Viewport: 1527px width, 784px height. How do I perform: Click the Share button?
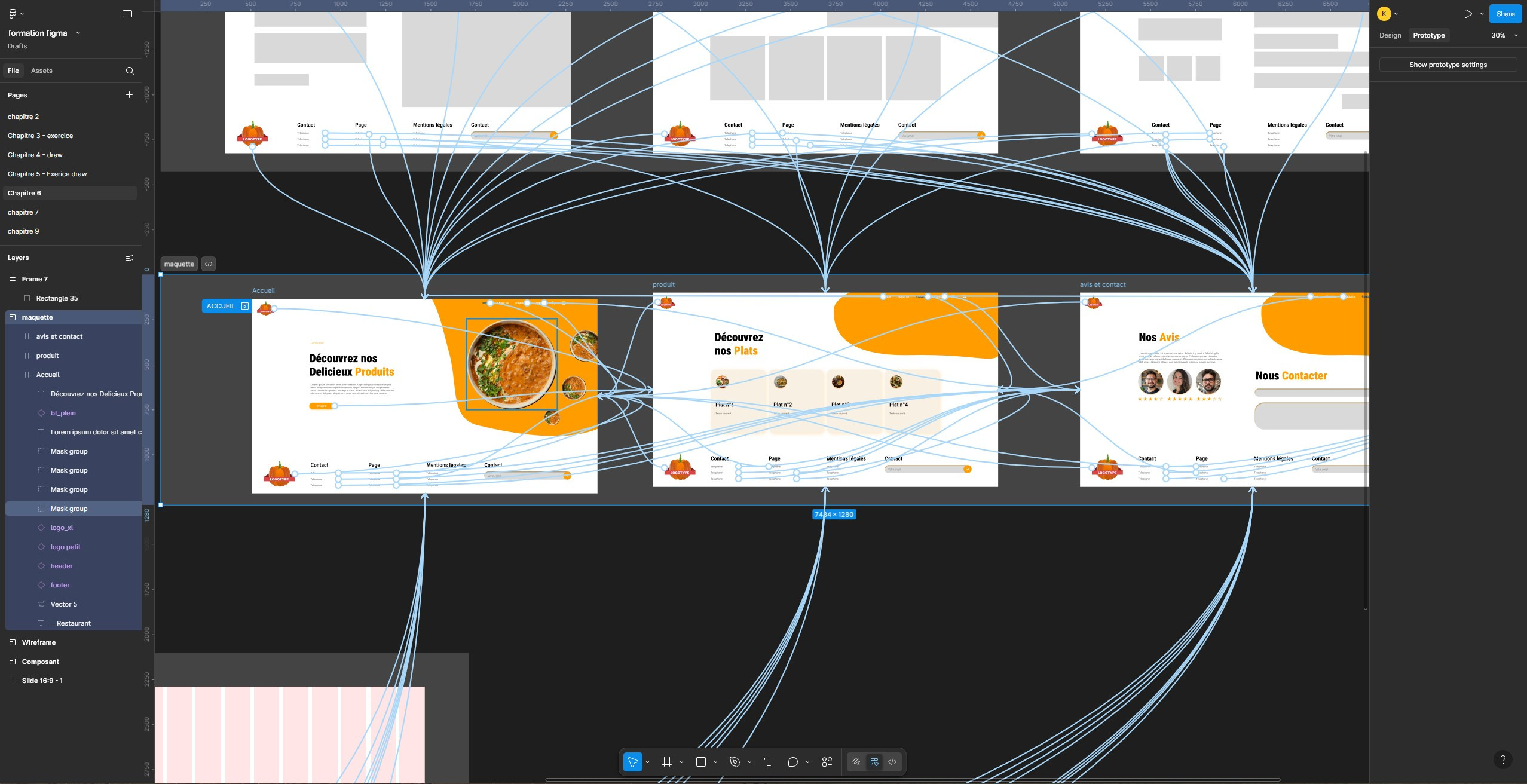[x=1505, y=14]
